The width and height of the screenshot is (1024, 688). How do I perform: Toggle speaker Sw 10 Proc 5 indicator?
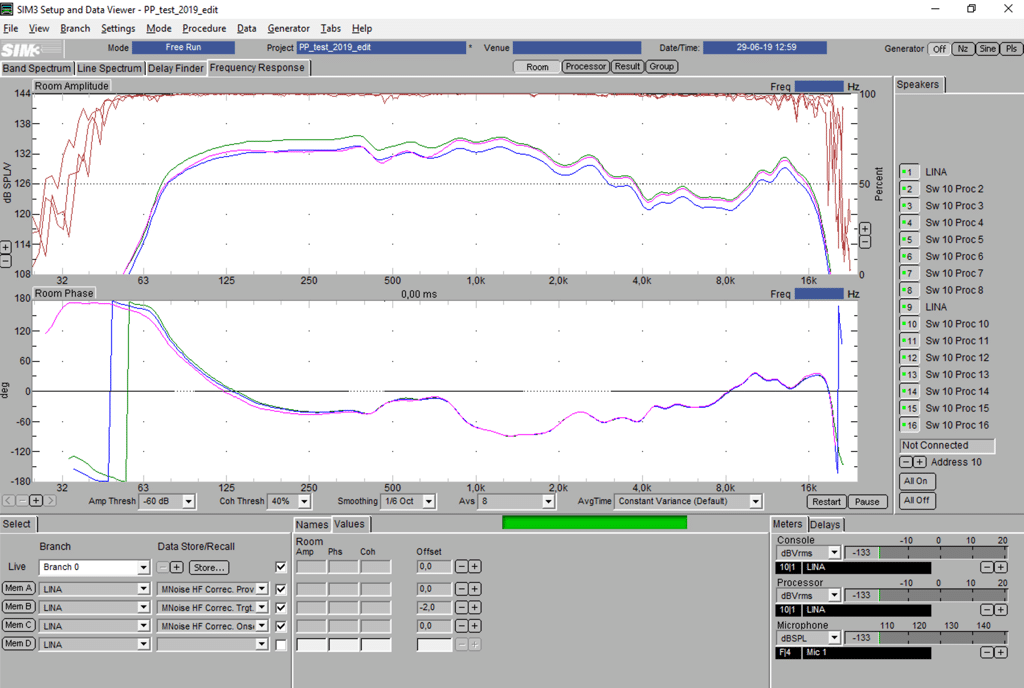909,240
